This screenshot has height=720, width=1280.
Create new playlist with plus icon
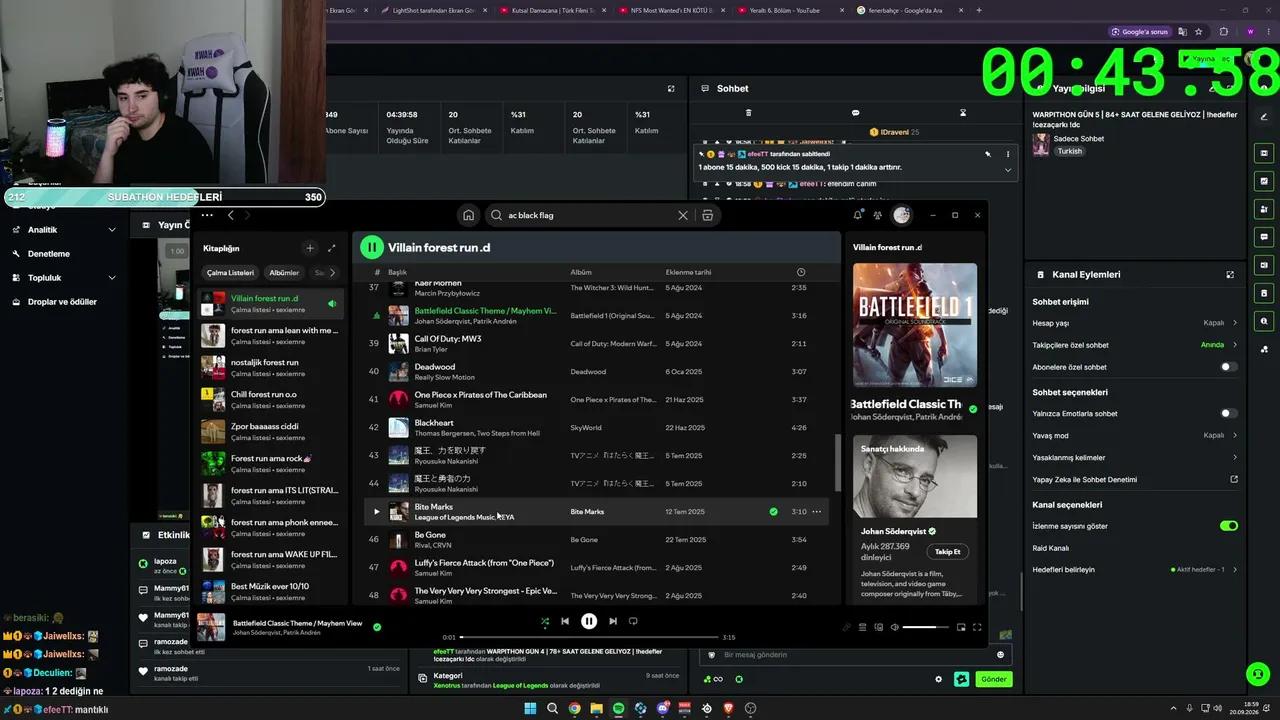[310, 248]
